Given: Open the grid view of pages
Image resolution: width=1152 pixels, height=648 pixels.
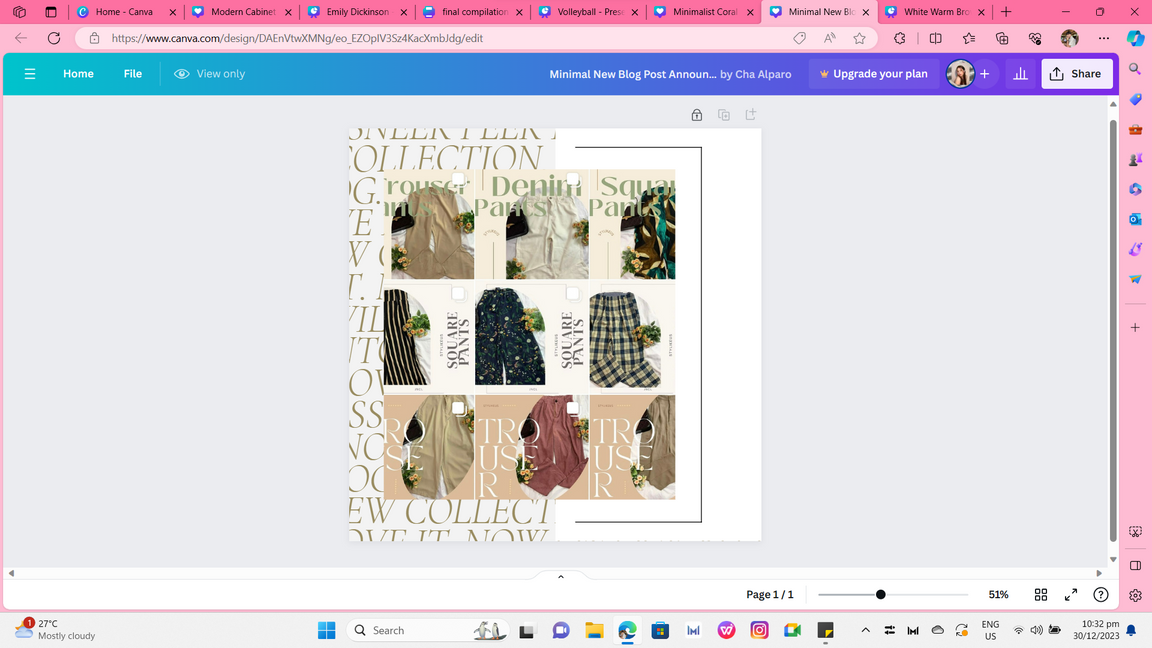Looking at the screenshot, I should [1041, 594].
